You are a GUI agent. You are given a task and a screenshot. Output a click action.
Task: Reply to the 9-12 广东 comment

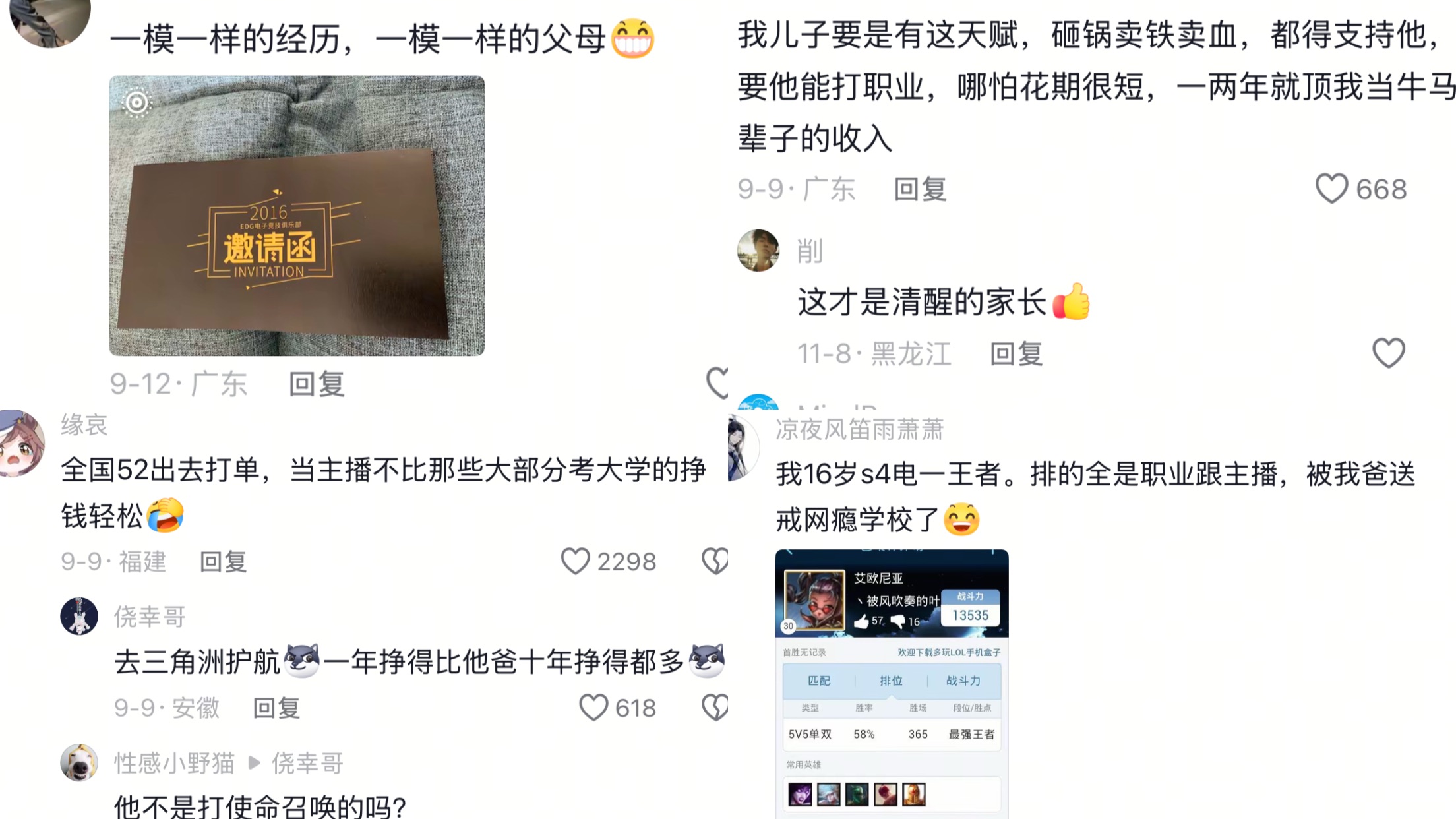pos(317,384)
